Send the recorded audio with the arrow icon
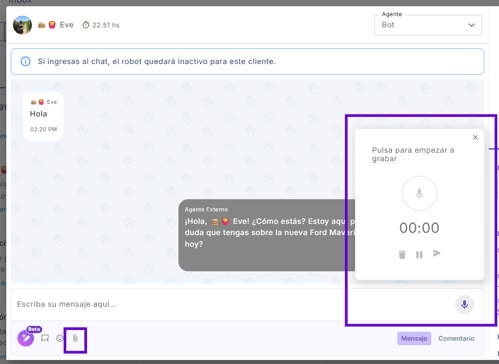The height and width of the screenshot is (364, 499). [x=436, y=254]
